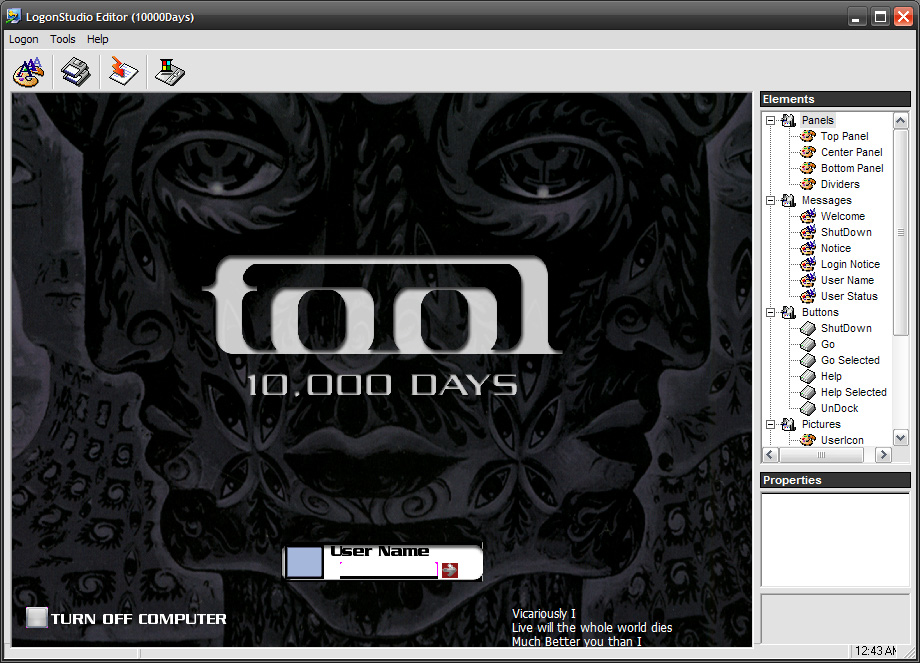920x663 pixels.
Task: Click the apply logon toolbar icon
Action: [170, 72]
